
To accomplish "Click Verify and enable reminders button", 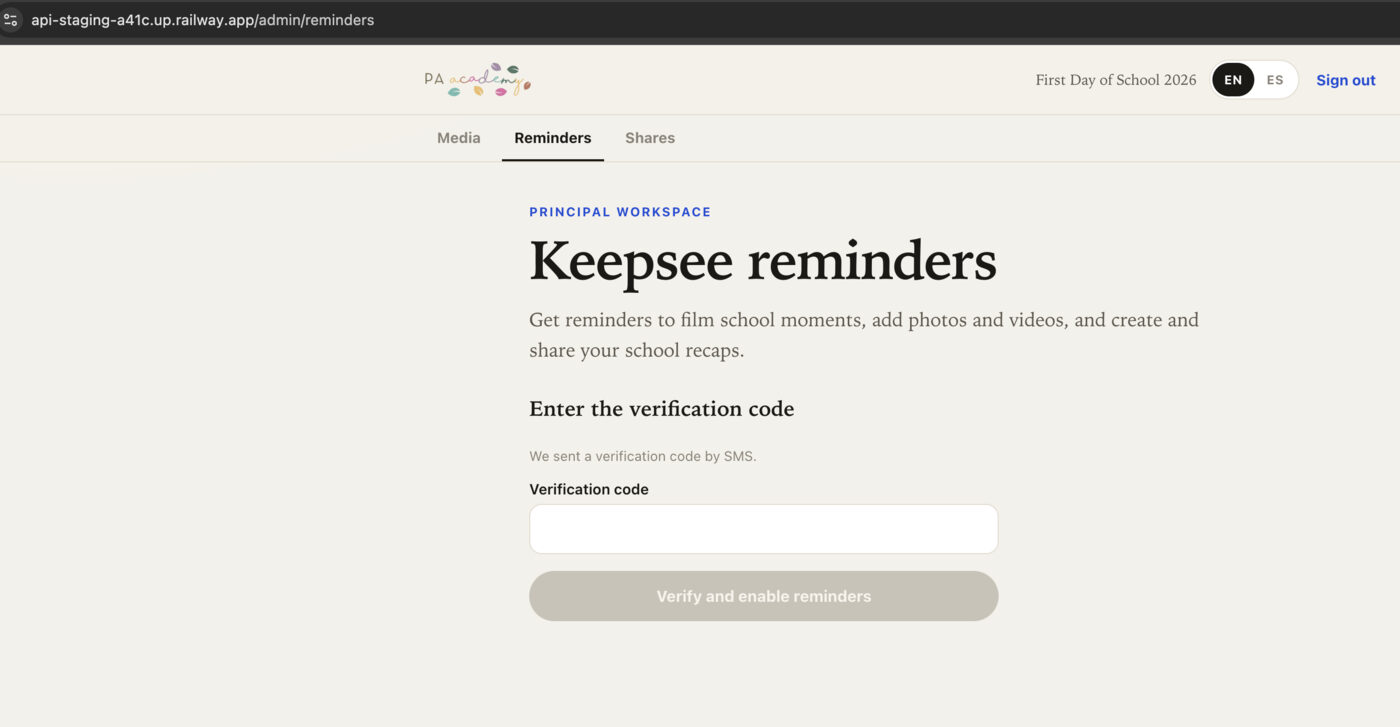I will [x=763, y=596].
